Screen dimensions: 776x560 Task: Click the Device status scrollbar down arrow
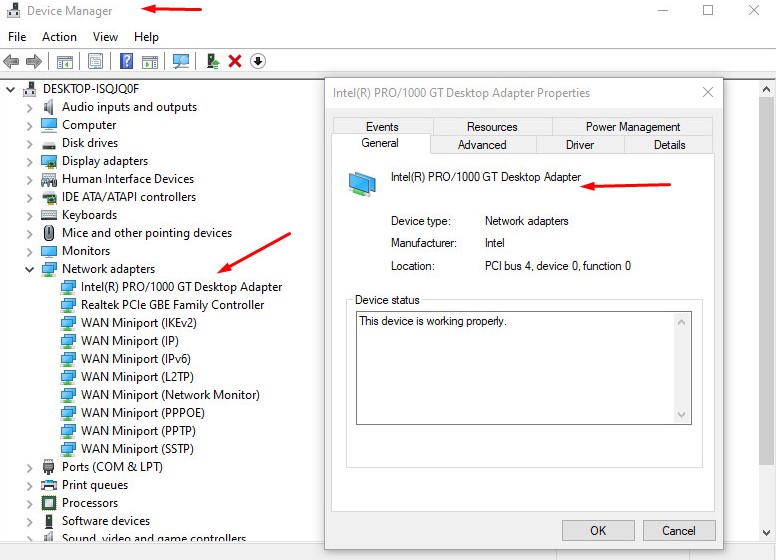coord(682,415)
